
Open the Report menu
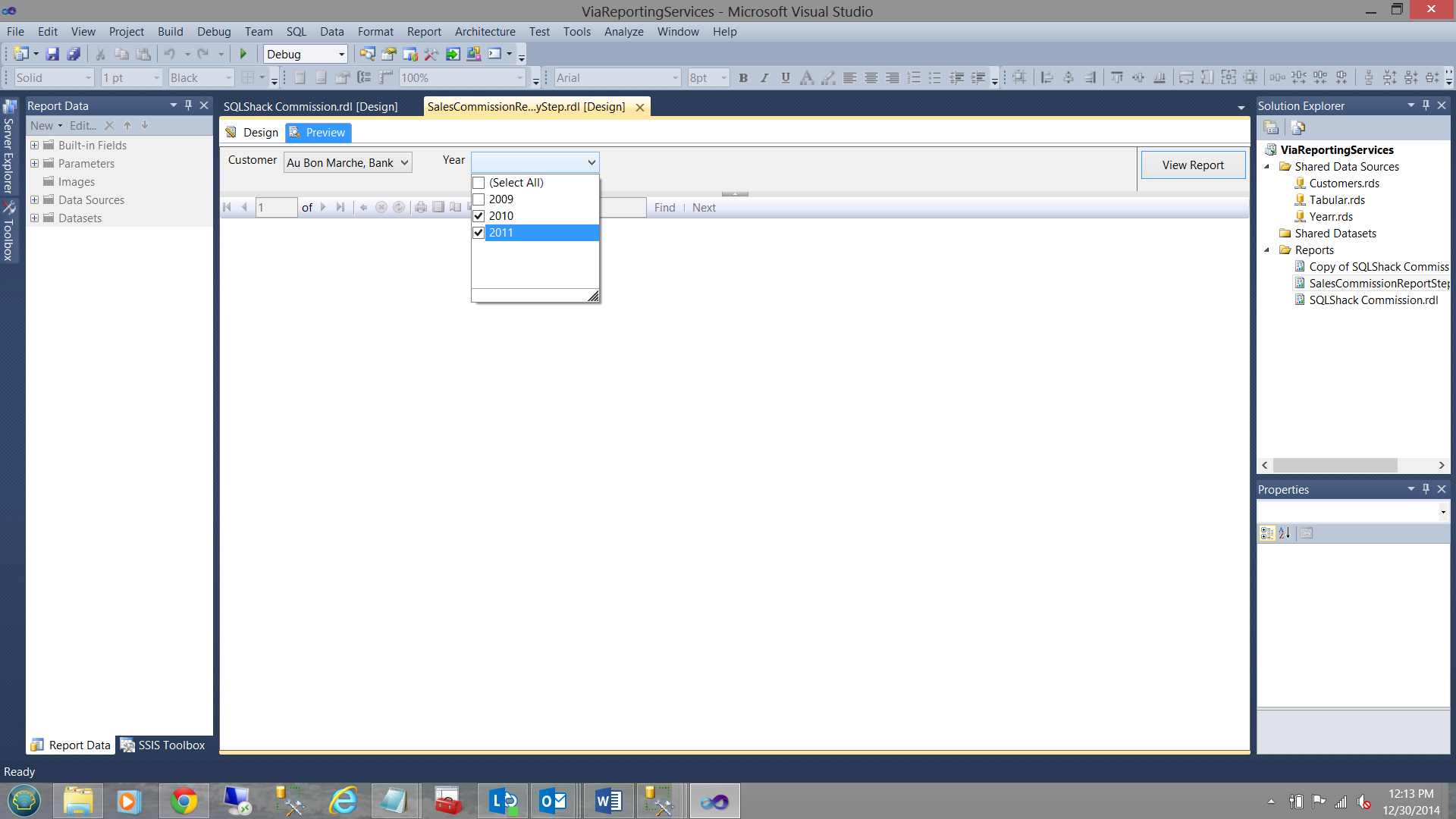coord(423,31)
